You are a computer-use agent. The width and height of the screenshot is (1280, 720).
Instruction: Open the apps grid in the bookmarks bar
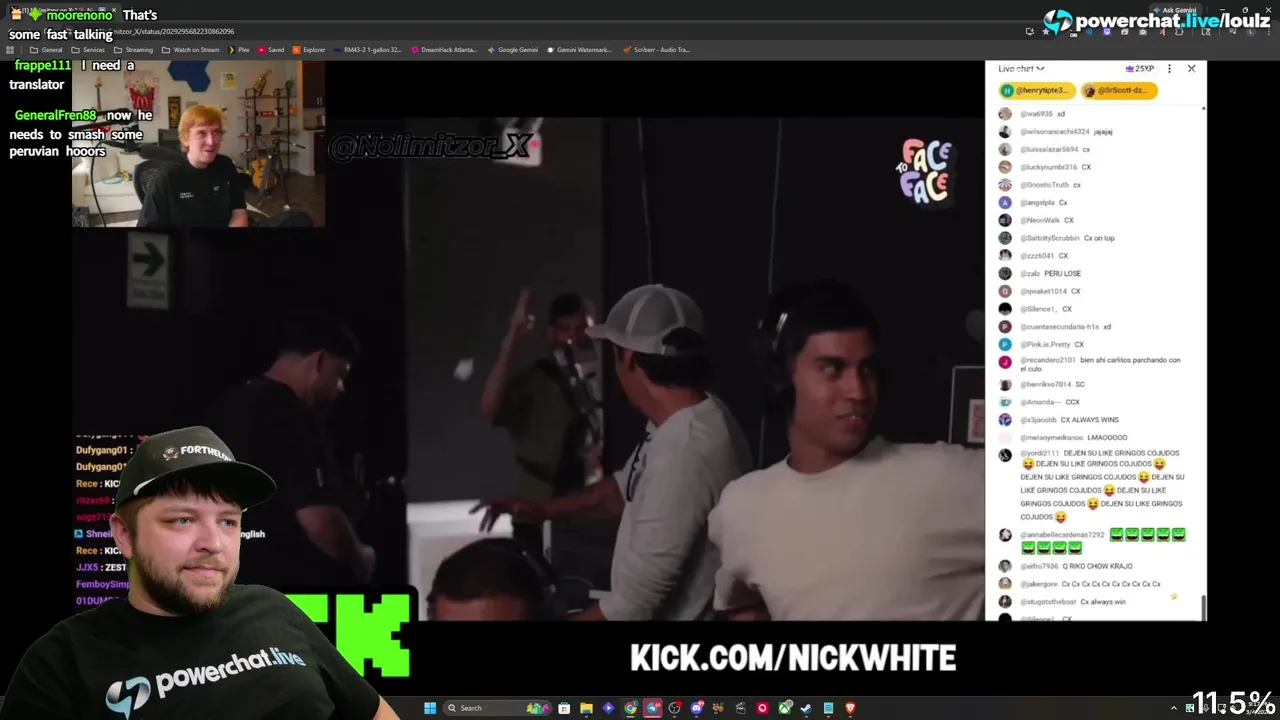tap(9, 49)
